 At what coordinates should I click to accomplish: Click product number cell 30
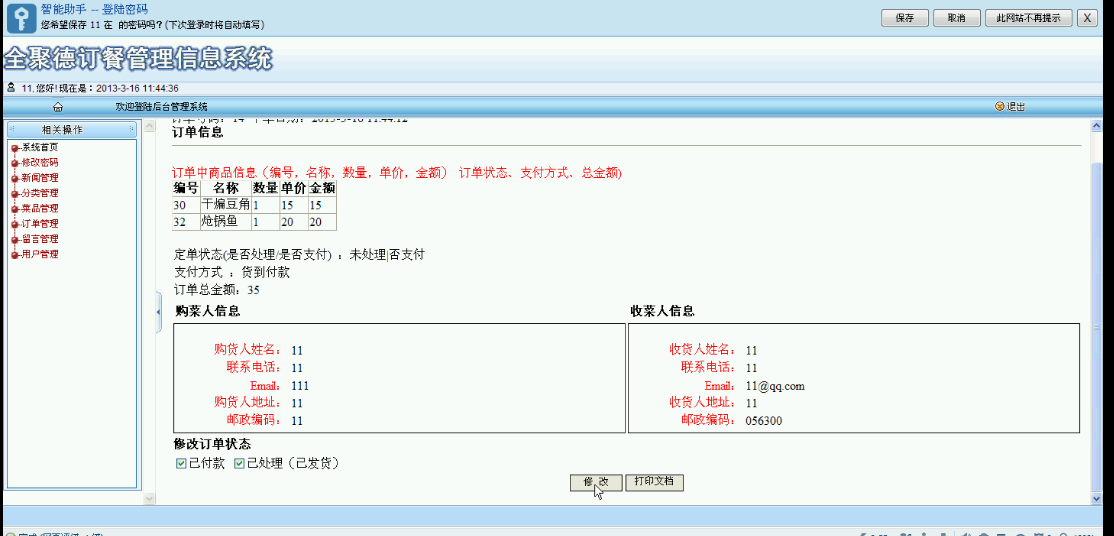click(186, 205)
